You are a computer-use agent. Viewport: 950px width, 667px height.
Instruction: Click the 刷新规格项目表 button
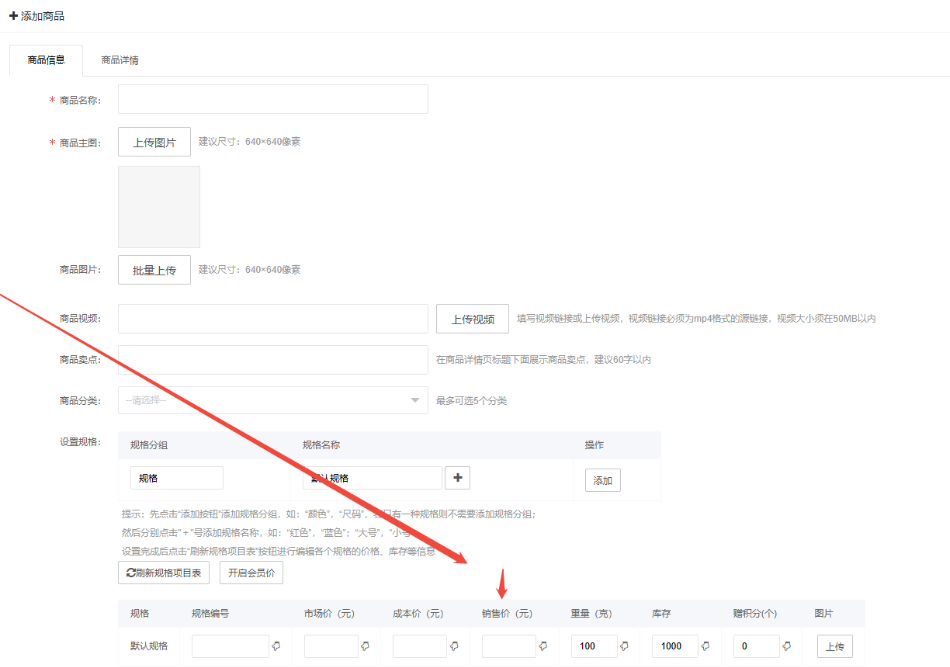tap(164, 573)
